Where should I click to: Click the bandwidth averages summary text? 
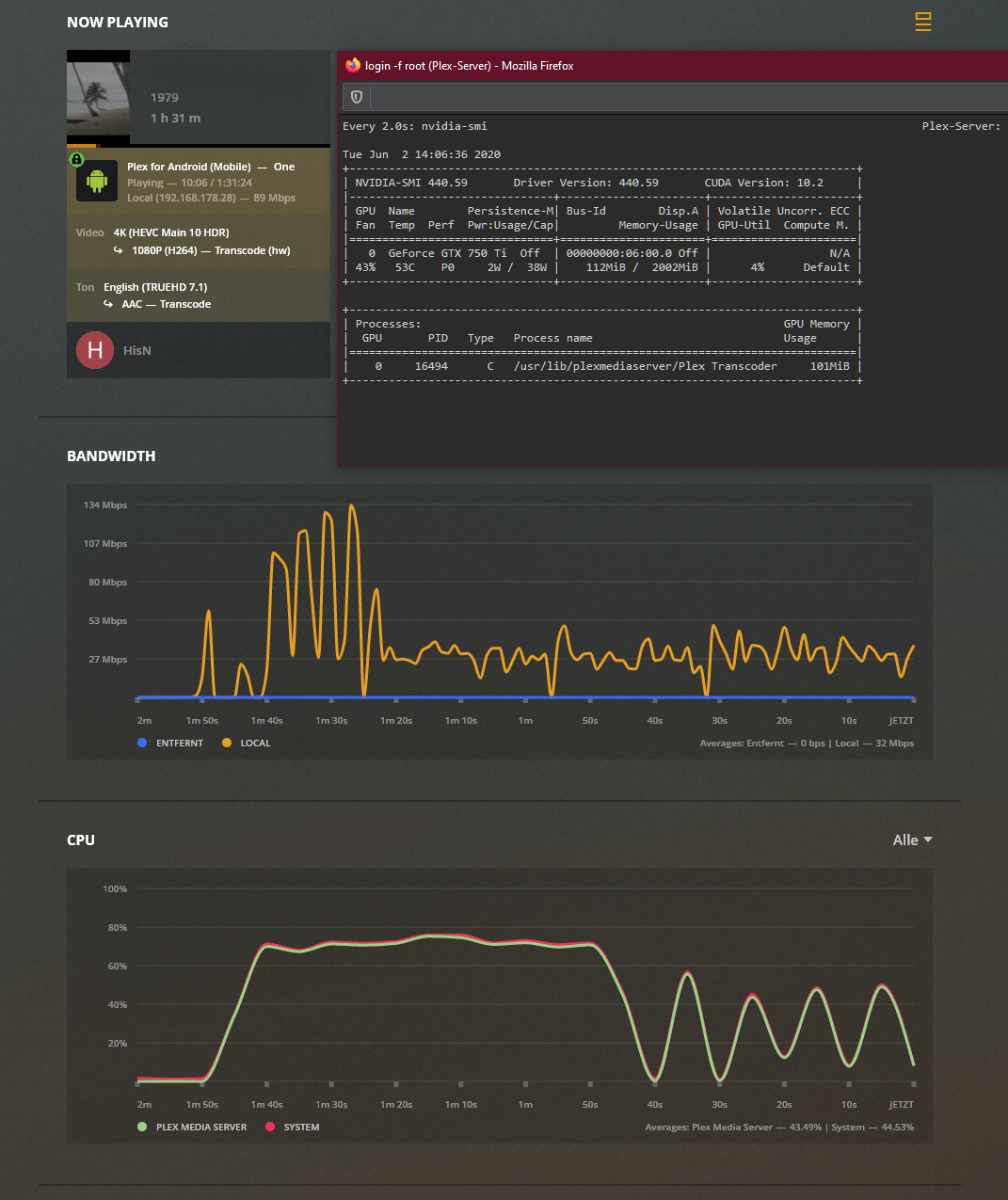(807, 744)
